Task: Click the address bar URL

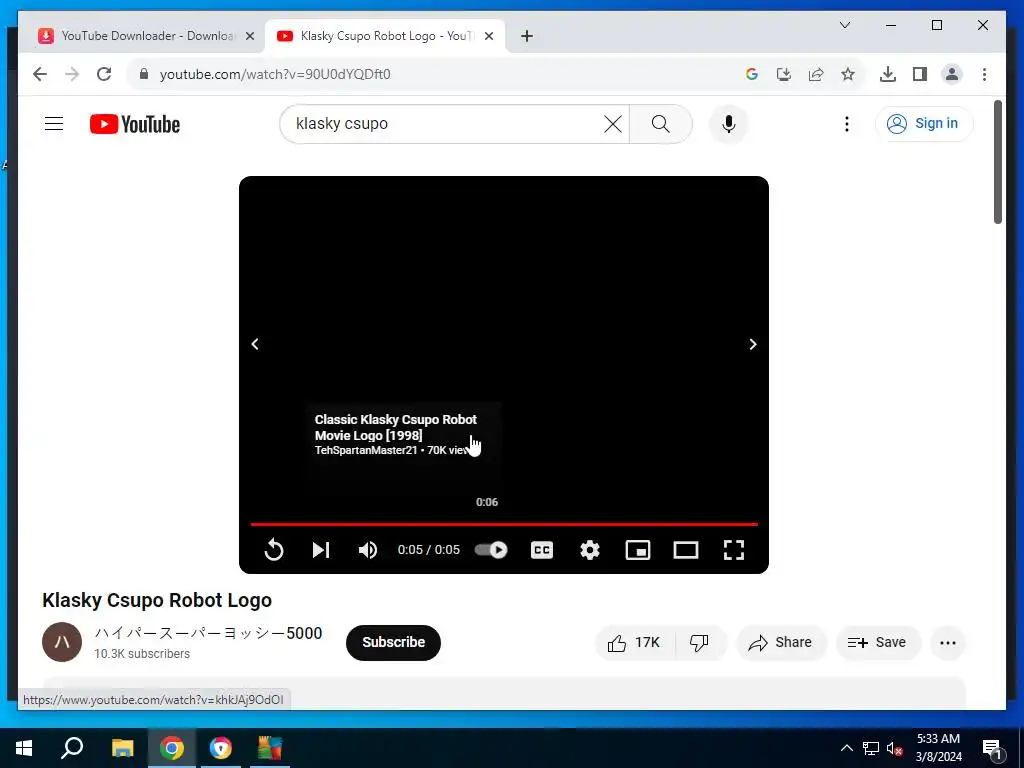Action: pos(275,74)
